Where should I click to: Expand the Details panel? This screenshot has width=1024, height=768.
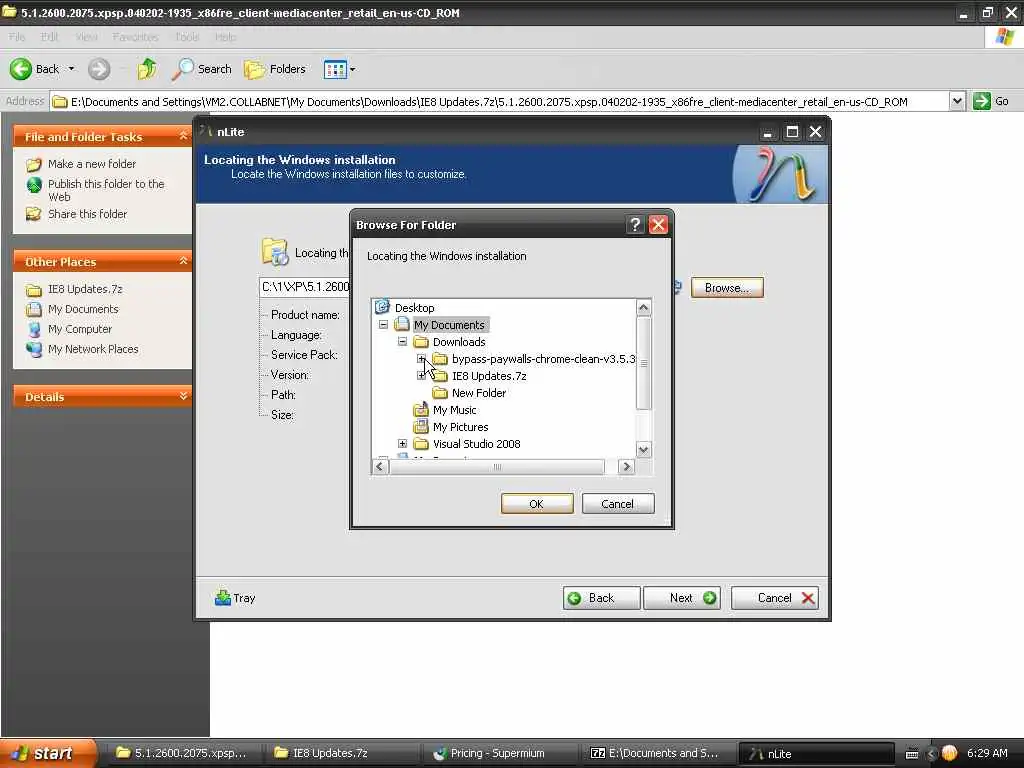tap(184, 396)
